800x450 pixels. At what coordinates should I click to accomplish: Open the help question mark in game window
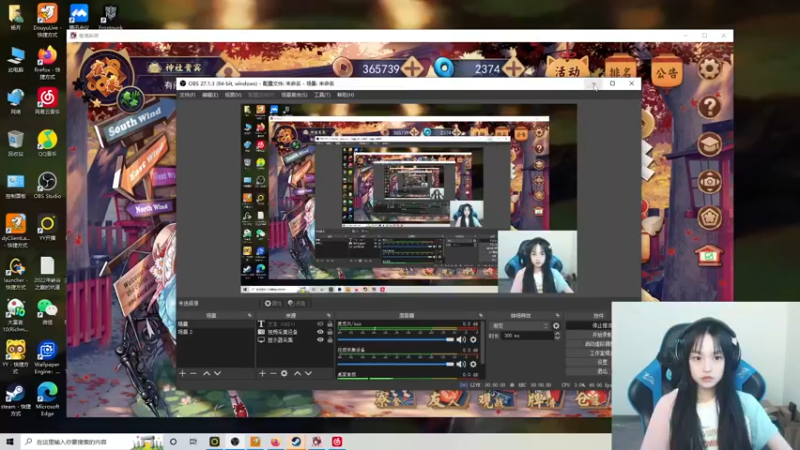(709, 107)
